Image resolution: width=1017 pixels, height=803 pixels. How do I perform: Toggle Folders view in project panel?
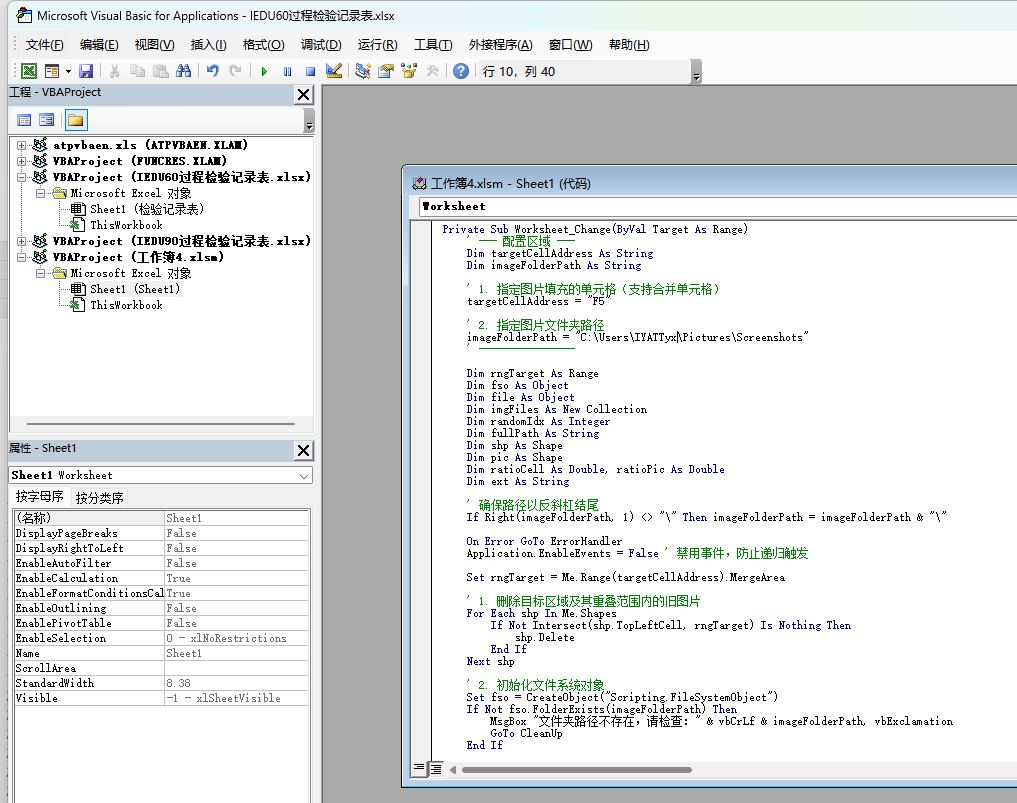pyautogui.click(x=75, y=120)
